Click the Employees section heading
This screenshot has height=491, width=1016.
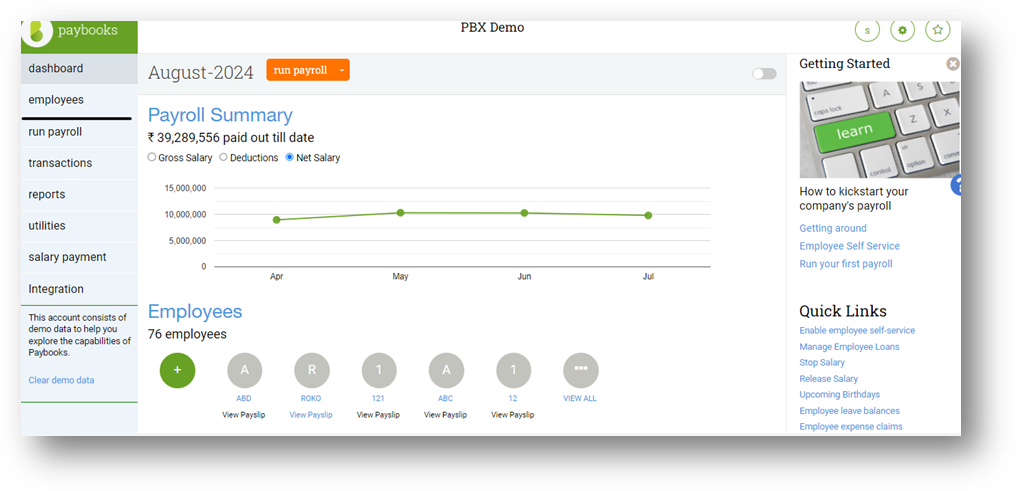tap(195, 311)
